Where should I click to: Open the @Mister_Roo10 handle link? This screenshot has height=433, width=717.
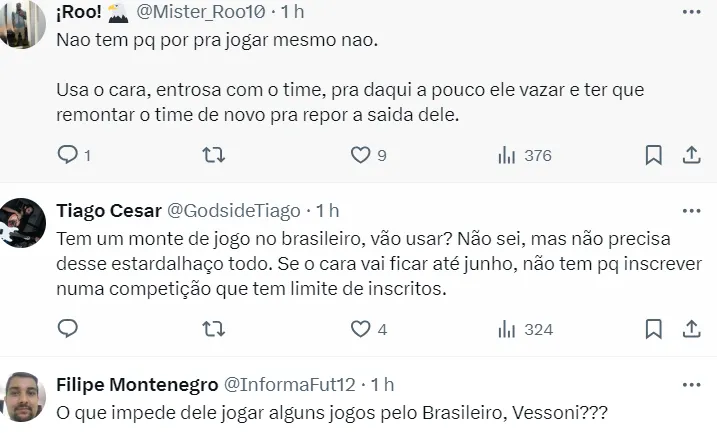click(200, 12)
